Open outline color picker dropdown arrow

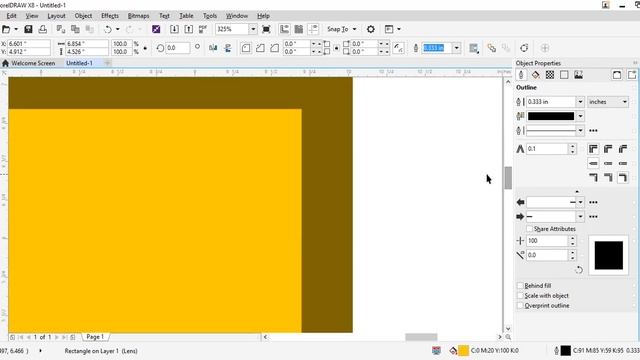tap(580, 116)
